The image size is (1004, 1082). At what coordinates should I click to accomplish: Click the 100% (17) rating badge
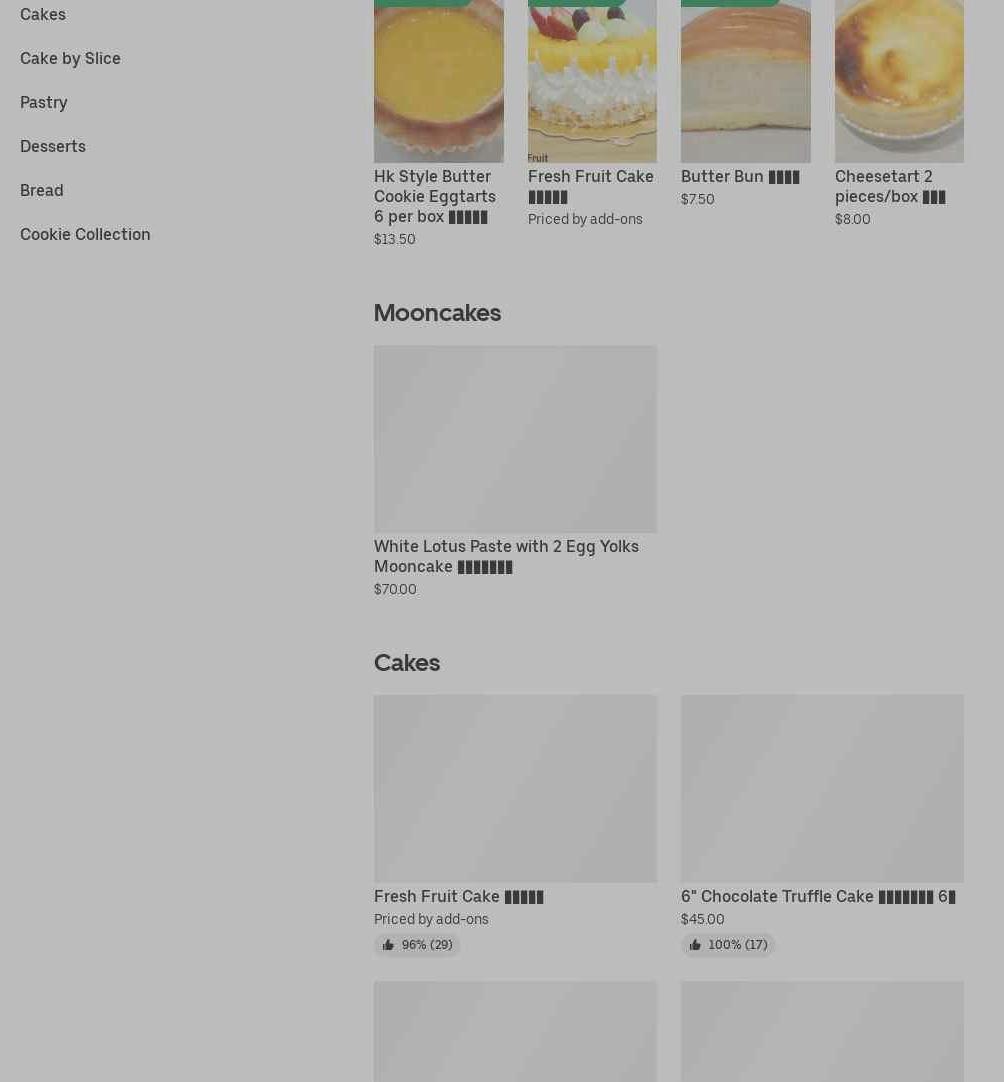(728, 945)
